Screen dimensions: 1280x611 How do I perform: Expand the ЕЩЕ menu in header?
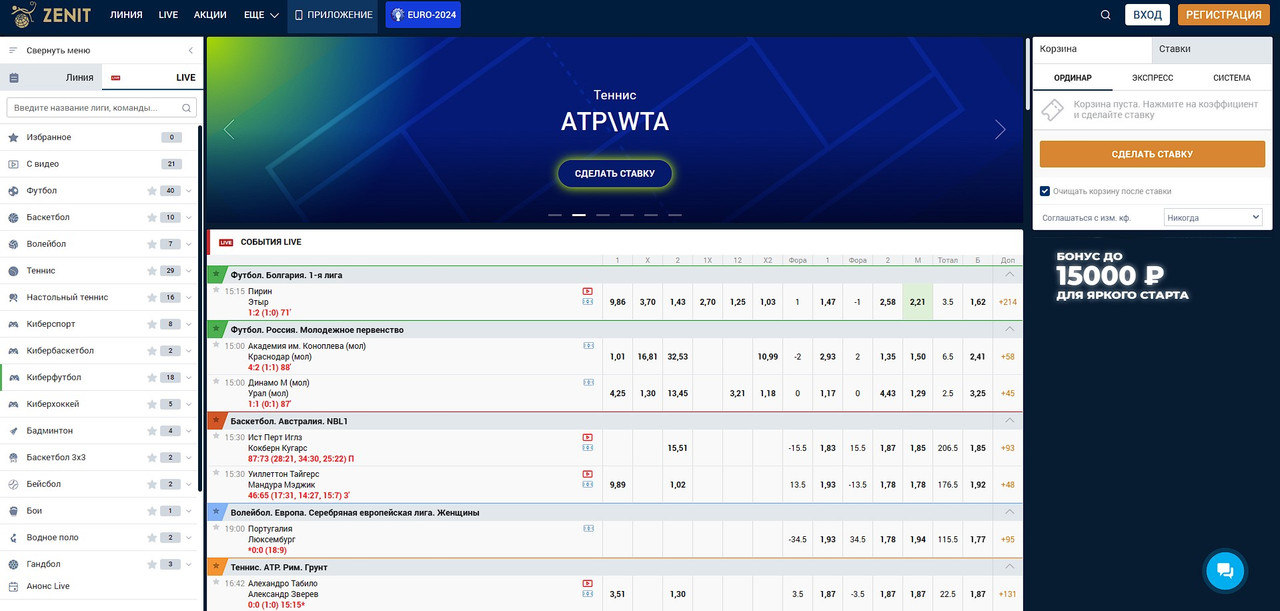coord(261,15)
